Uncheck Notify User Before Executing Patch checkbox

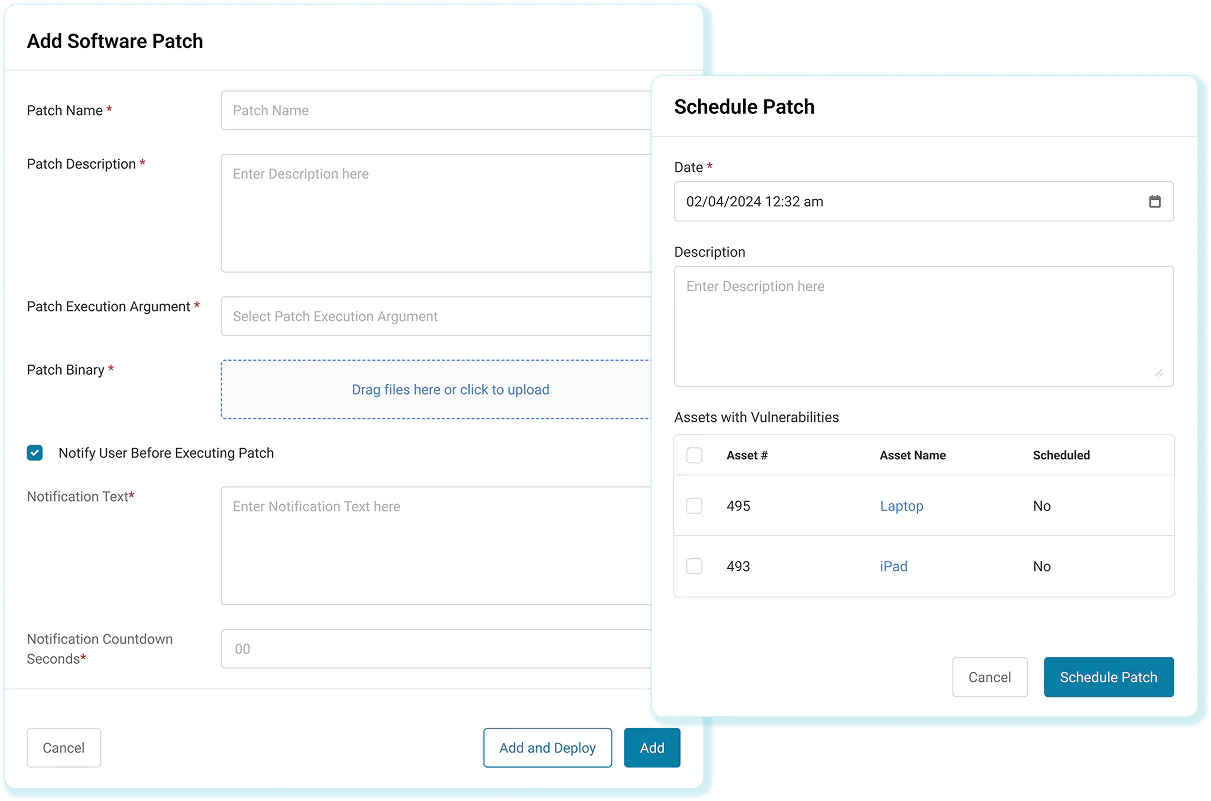(x=35, y=453)
